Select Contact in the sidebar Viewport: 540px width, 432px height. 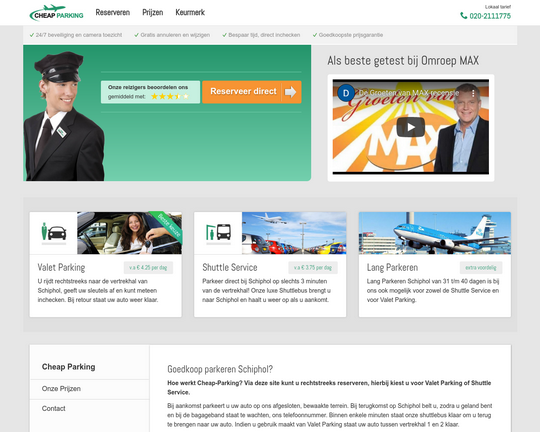click(x=53, y=409)
